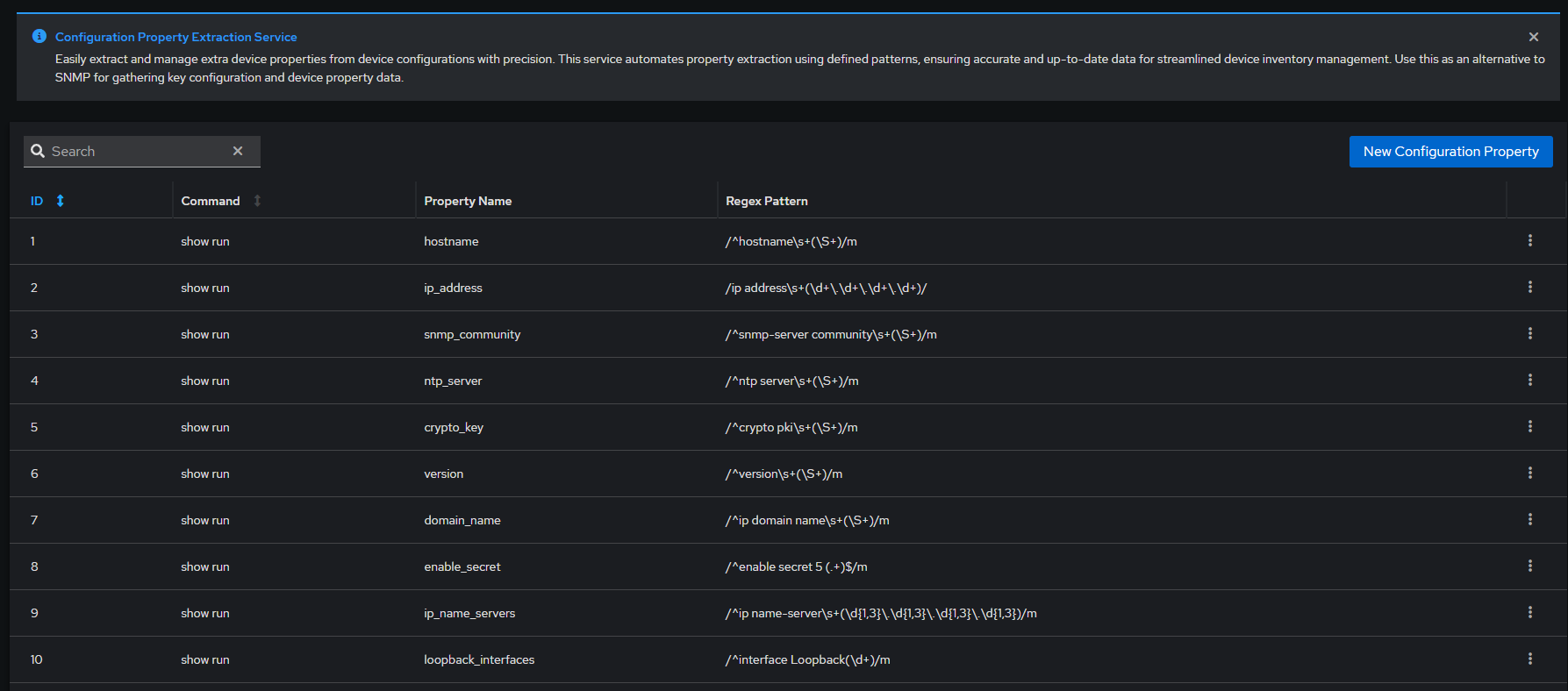Open the actions menu for the domain_name row
The height and width of the screenshot is (691, 1568).
pyautogui.click(x=1530, y=519)
